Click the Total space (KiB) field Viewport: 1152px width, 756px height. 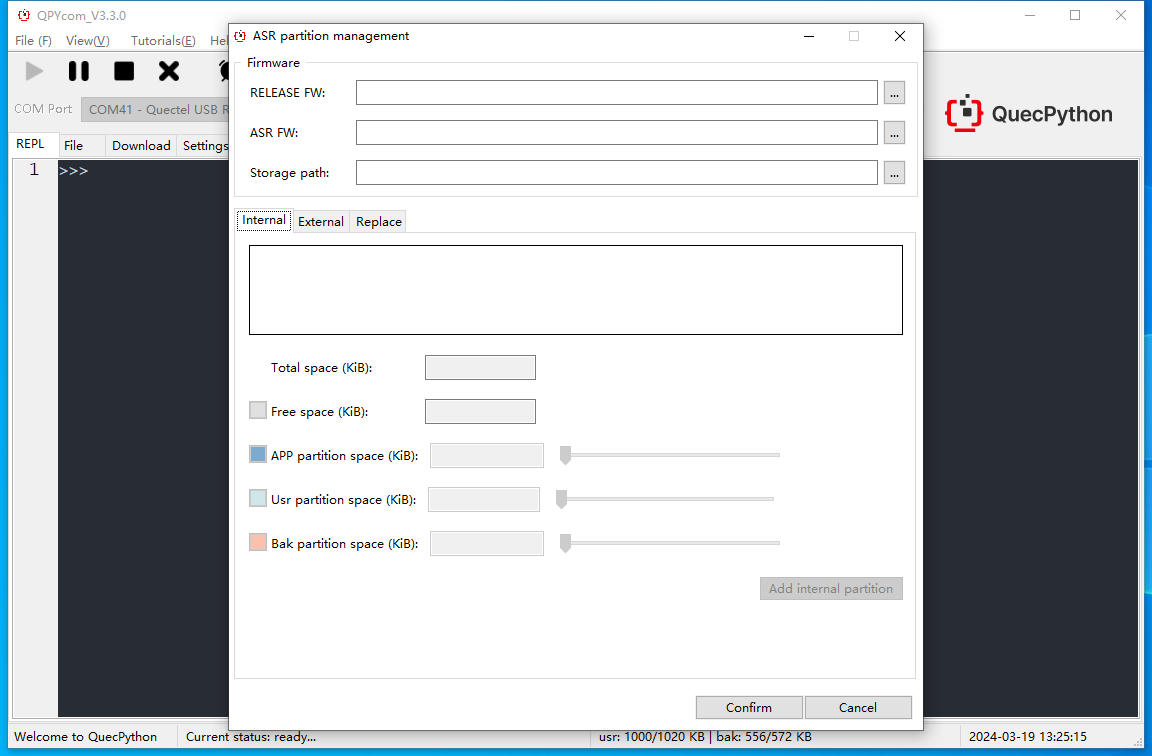pyautogui.click(x=480, y=367)
